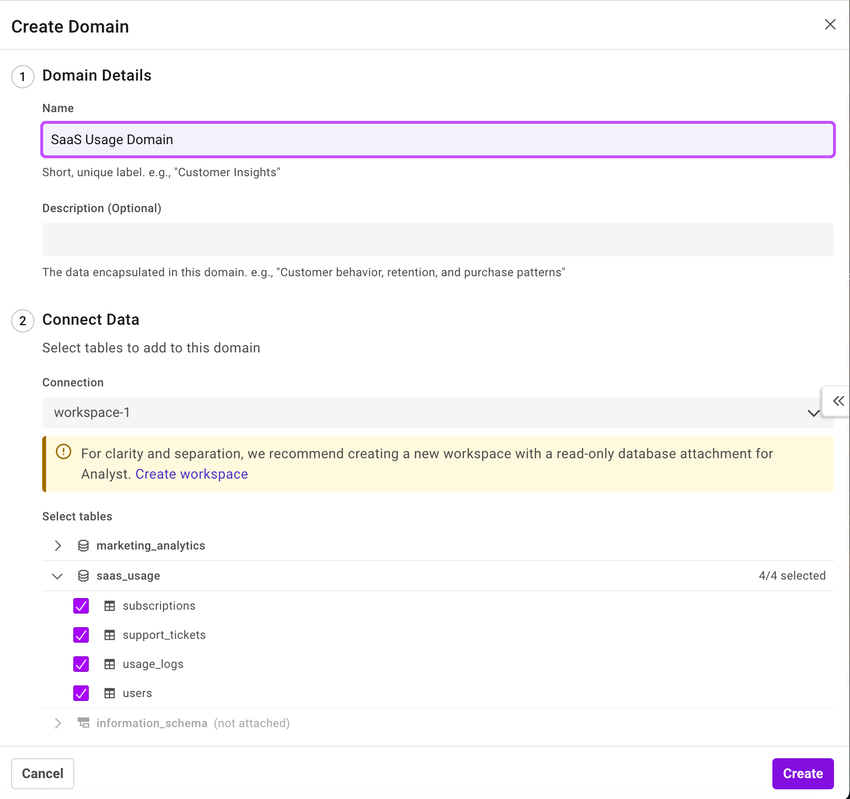Click the table icon next to users
This screenshot has width=850, height=799.
(x=109, y=692)
